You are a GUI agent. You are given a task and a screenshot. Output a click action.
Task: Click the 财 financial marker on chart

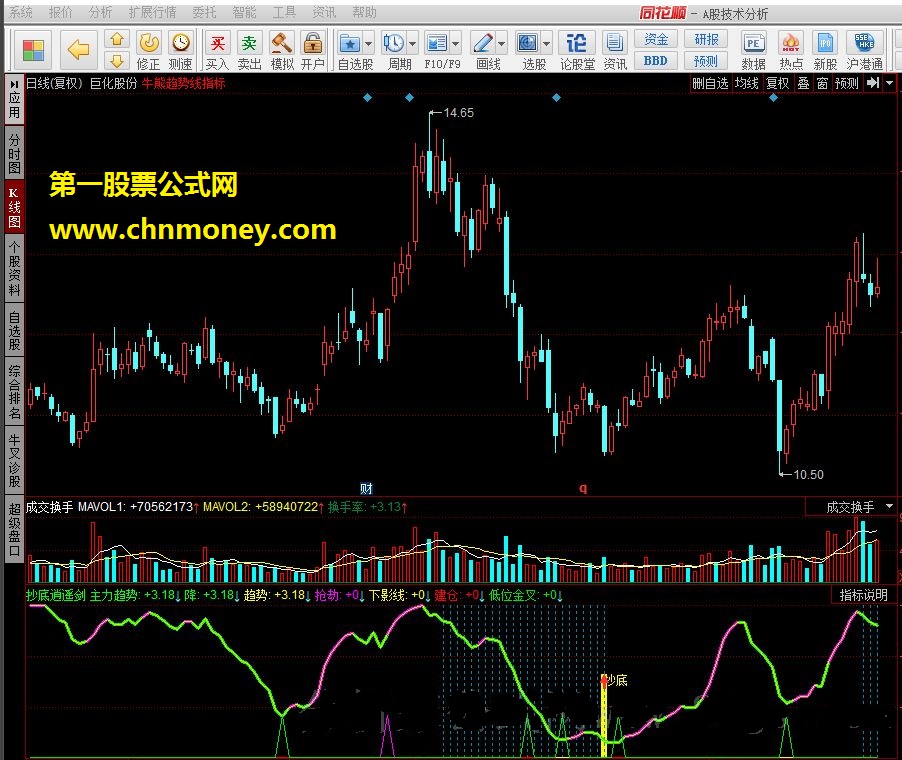coord(366,488)
